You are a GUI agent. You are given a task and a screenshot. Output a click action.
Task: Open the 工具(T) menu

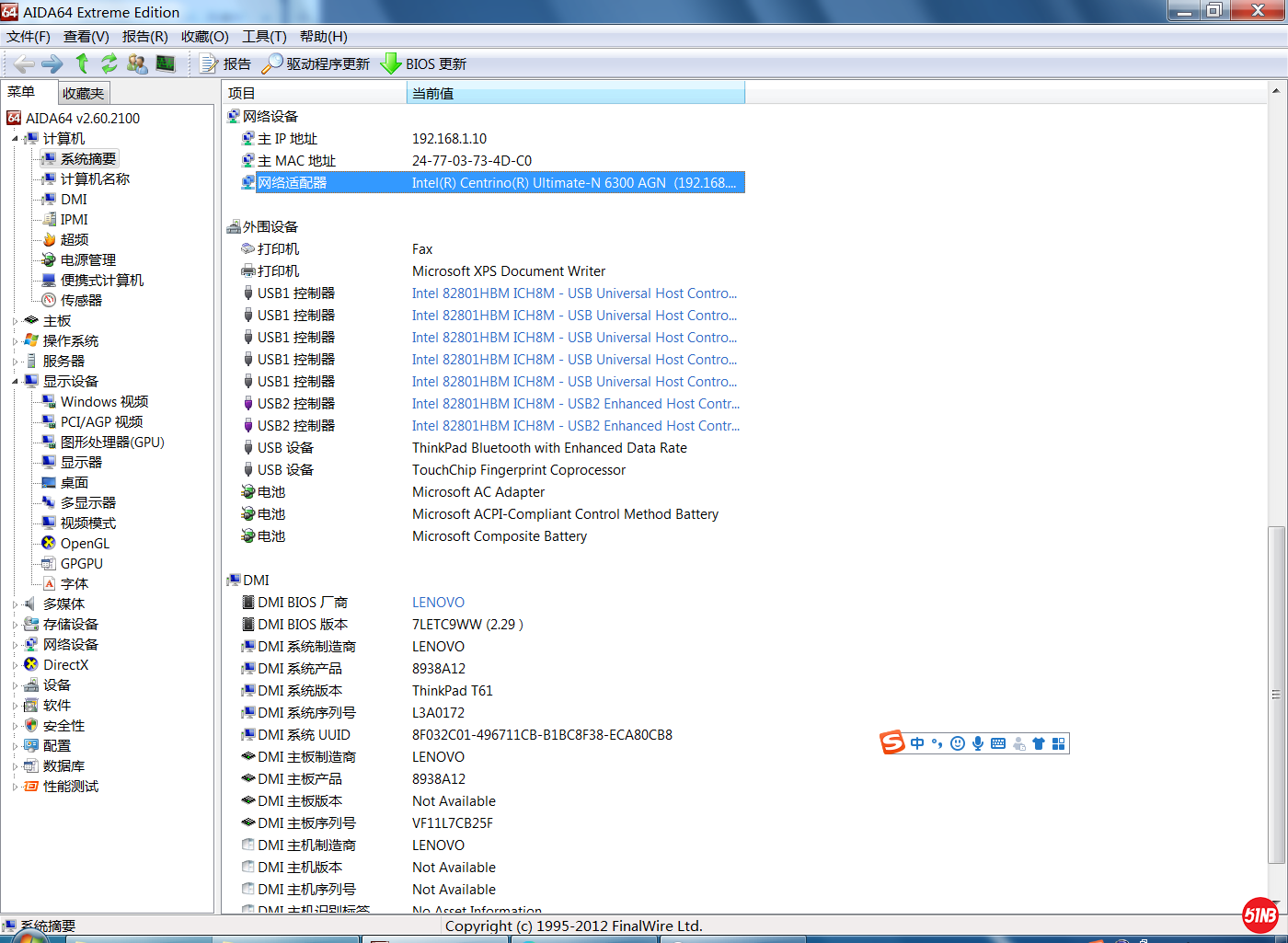(264, 37)
